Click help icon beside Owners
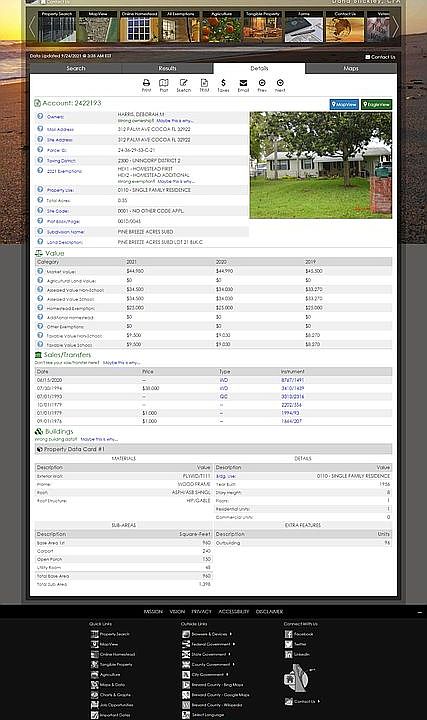 click(40, 116)
